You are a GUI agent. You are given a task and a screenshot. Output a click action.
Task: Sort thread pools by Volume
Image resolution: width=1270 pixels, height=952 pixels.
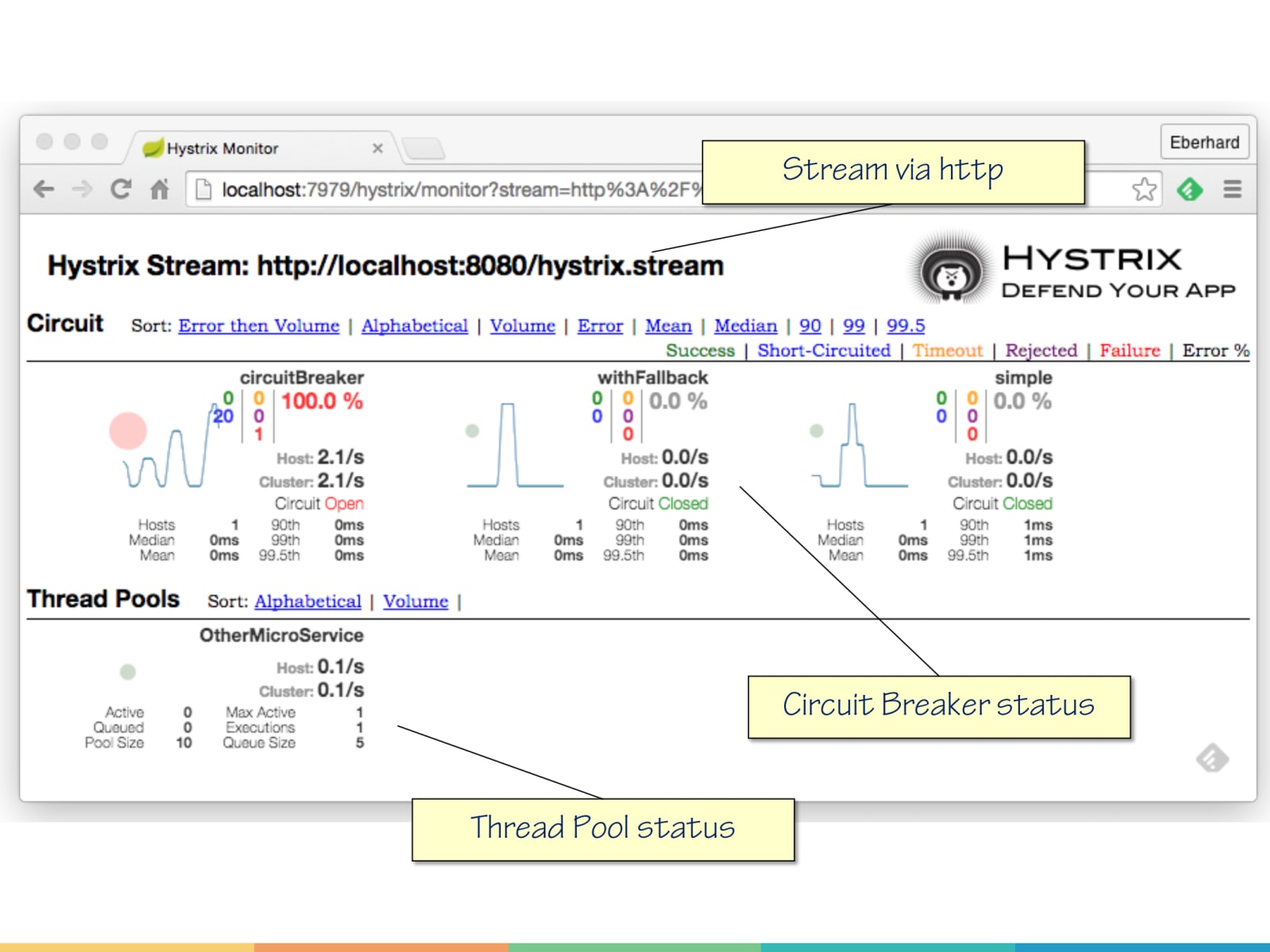click(x=416, y=601)
